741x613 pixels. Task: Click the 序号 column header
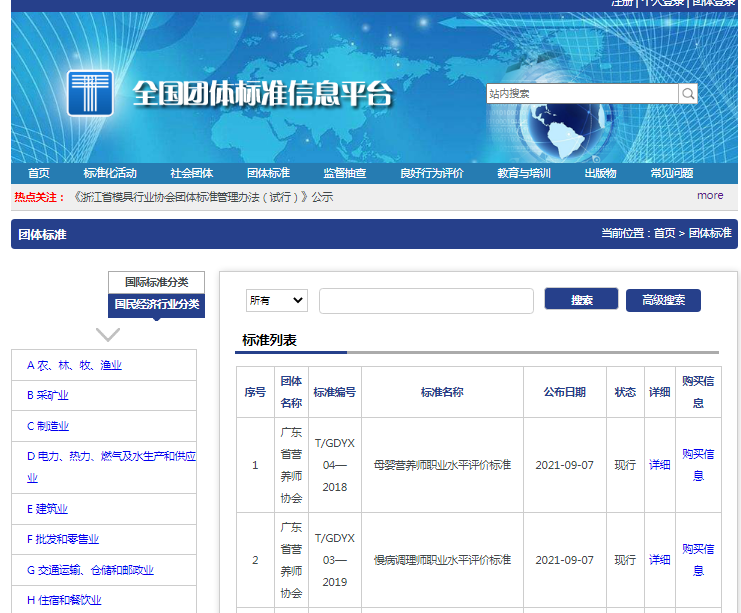(x=255, y=392)
